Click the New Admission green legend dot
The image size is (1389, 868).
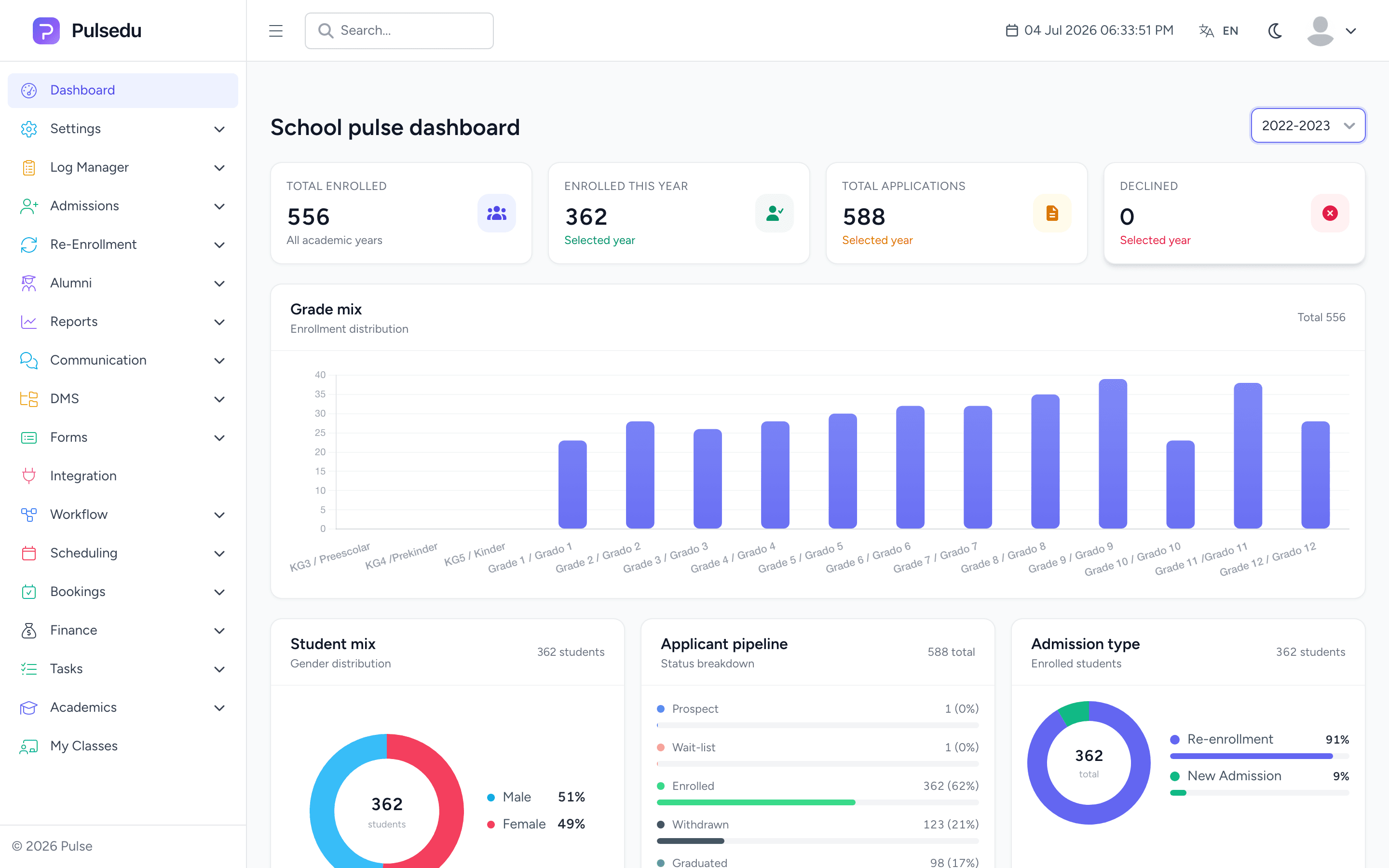(1175, 776)
